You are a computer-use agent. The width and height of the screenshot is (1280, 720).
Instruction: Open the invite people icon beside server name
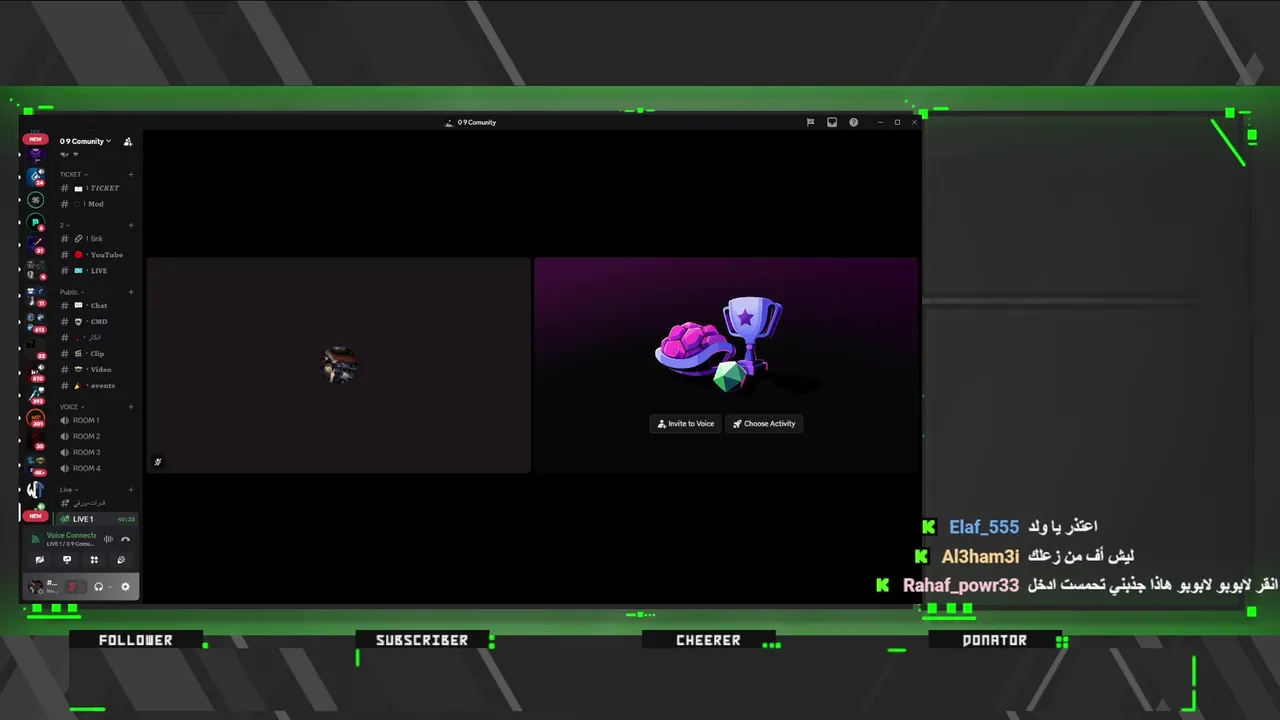pos(127,142)
